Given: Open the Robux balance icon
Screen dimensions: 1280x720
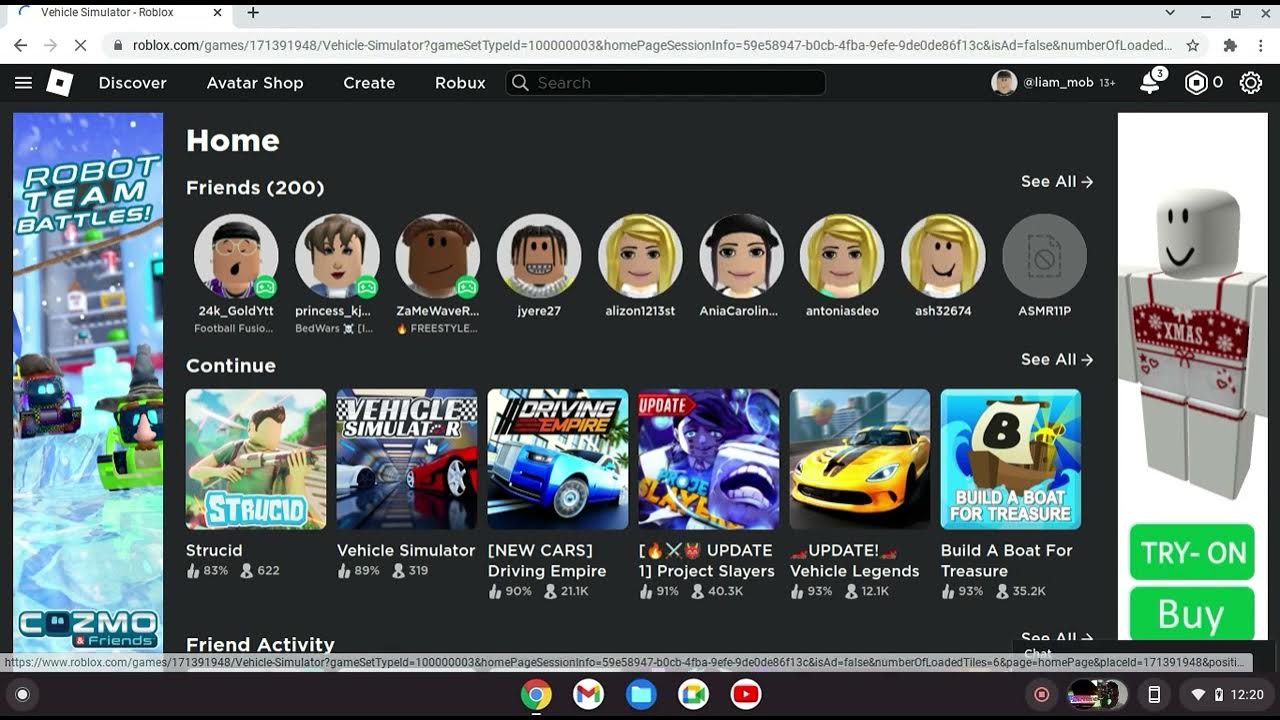Looking at the screenshot, I should click(1196, 83).
